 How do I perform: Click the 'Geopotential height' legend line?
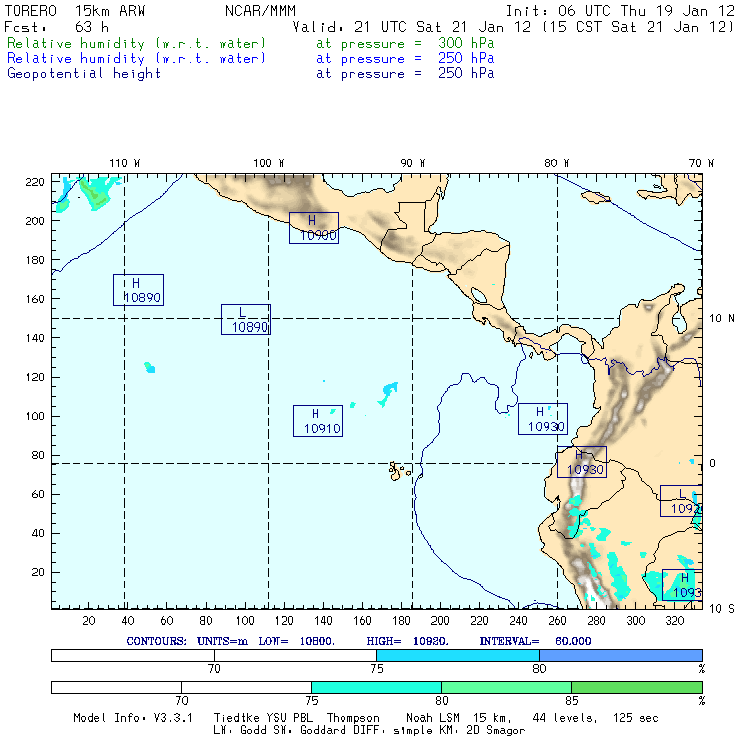point(250,74)
